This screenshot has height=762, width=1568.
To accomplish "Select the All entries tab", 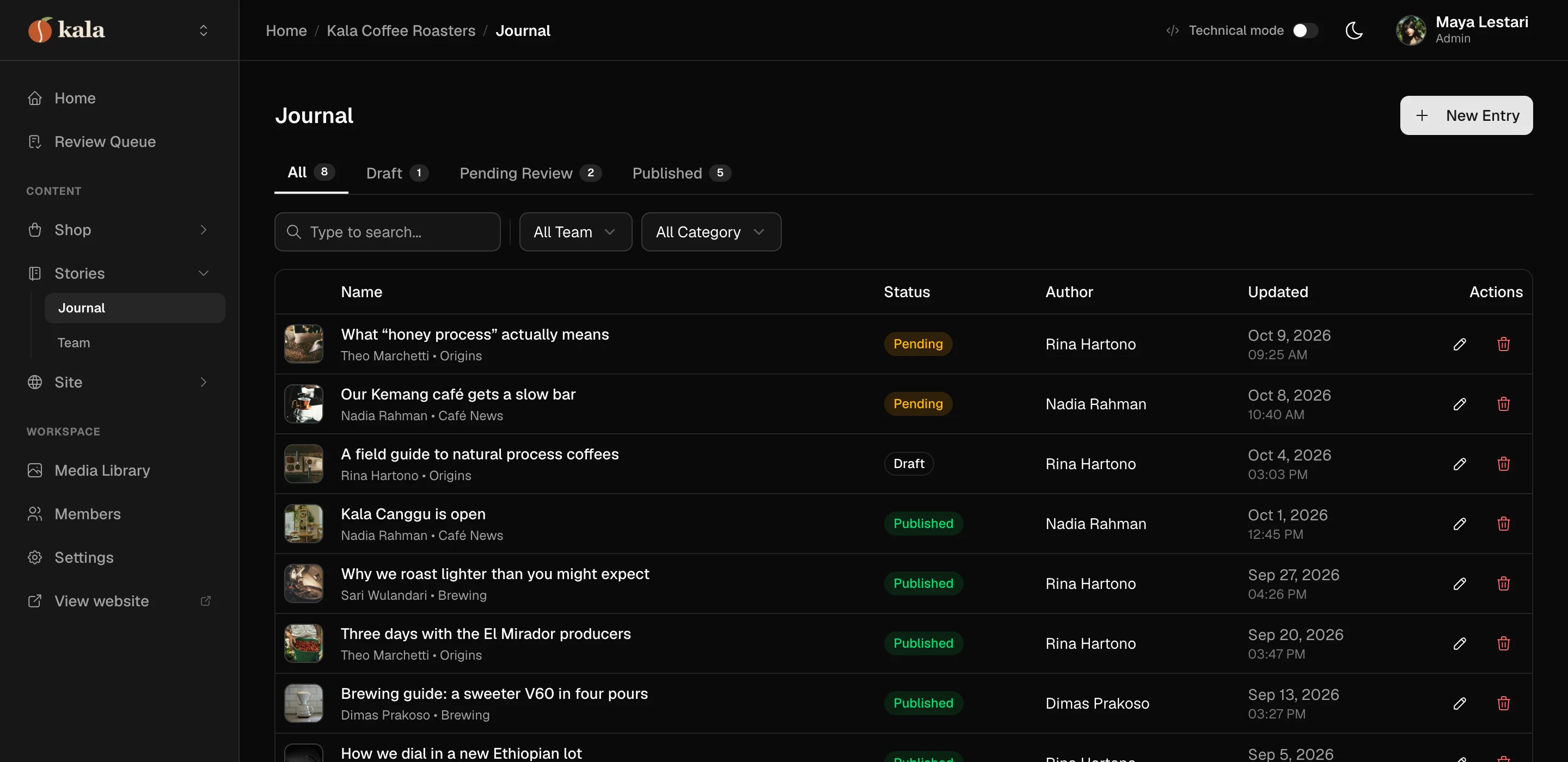I will [311, 173].
